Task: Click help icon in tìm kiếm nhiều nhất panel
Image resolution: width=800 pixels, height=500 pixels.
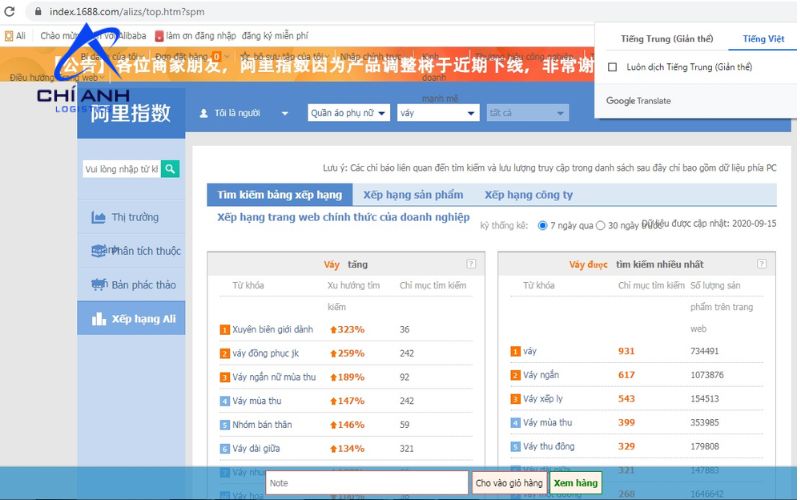Action: [x=761, y=264]
